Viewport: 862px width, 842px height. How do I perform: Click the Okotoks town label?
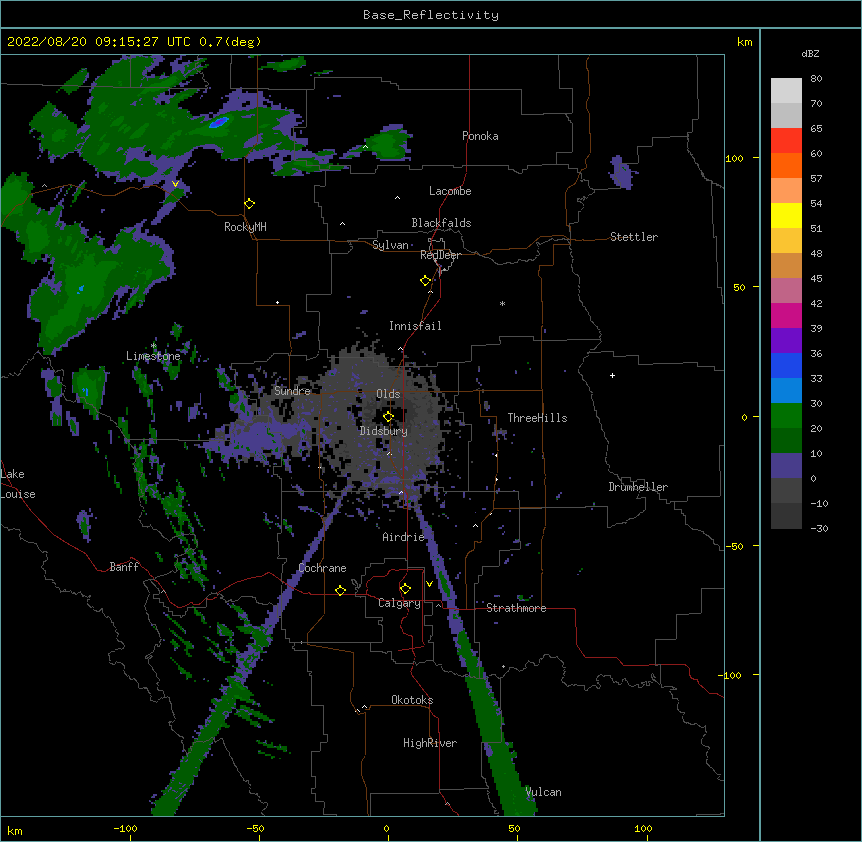(x=412, y=700)
